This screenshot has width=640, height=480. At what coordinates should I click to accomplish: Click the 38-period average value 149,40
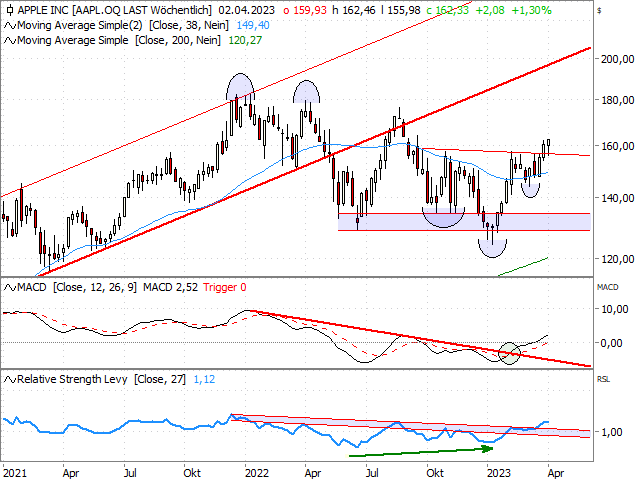pyautogui.click(x=253, y=26)
